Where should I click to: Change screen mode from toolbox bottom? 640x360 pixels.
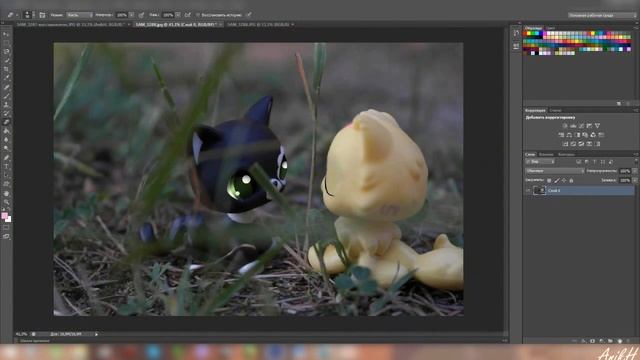(6, 236)
